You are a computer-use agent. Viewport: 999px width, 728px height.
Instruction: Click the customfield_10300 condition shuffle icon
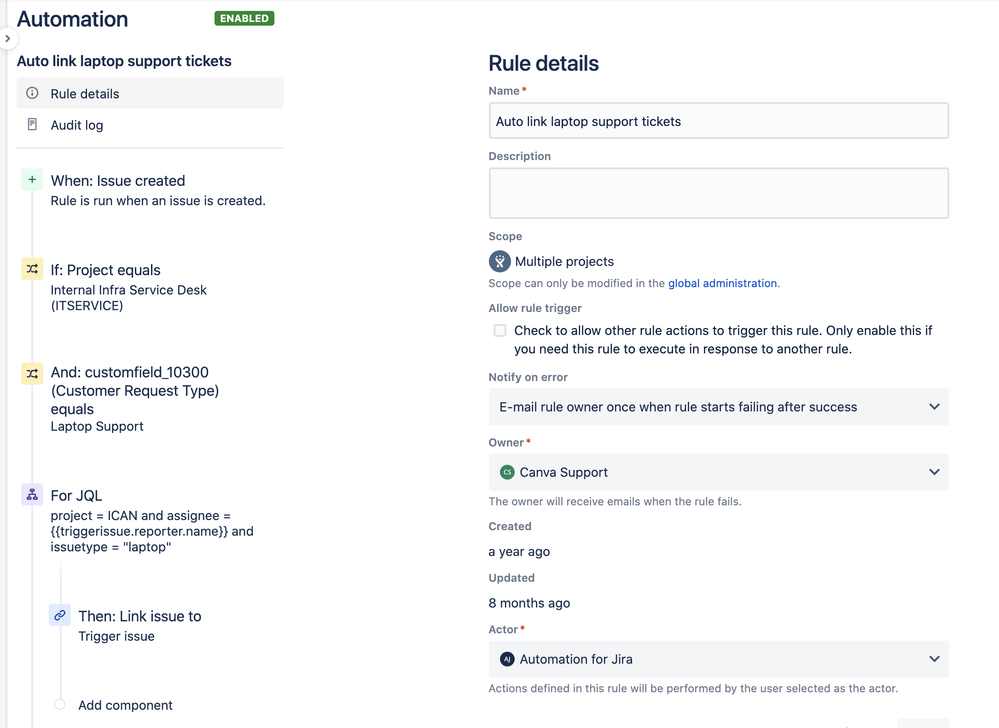pyautogui.click(x=32, y=373)
